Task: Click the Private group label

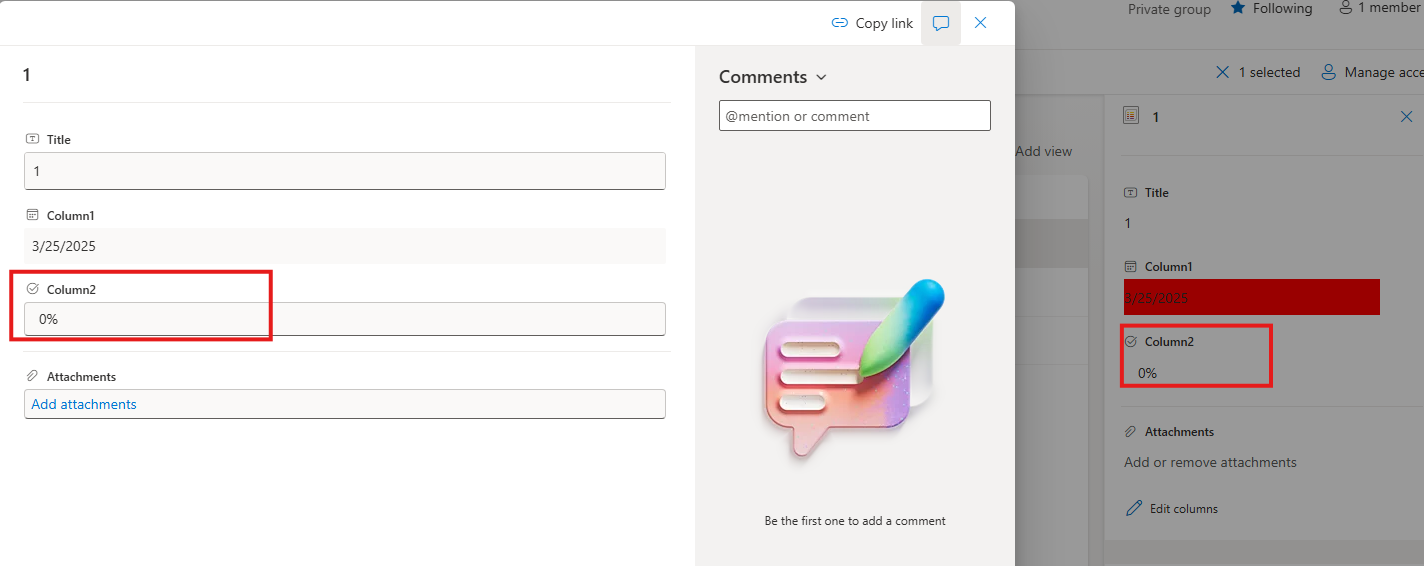Action: pos(1169,9)
